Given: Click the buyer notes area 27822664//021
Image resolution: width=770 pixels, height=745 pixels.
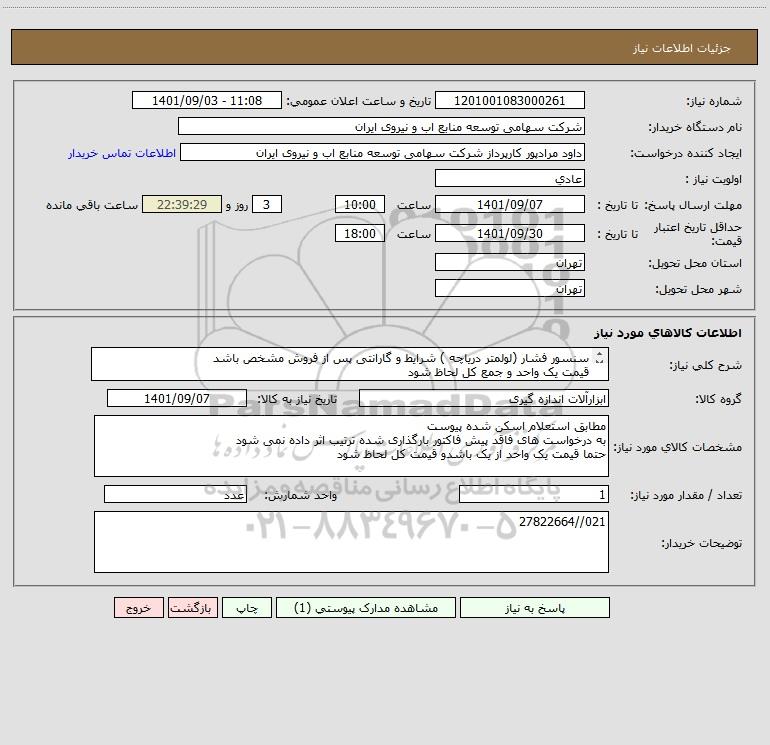Looking at the screenshot, I should 351,542.
